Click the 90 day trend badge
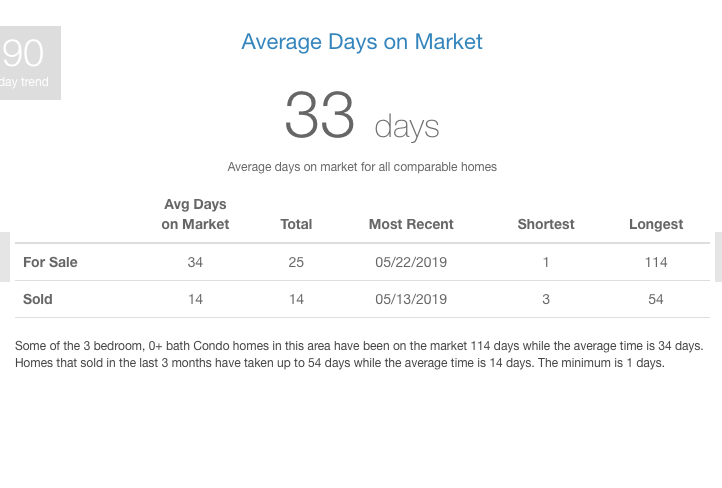This screenshot has height=488, width=722. (30, 63)
